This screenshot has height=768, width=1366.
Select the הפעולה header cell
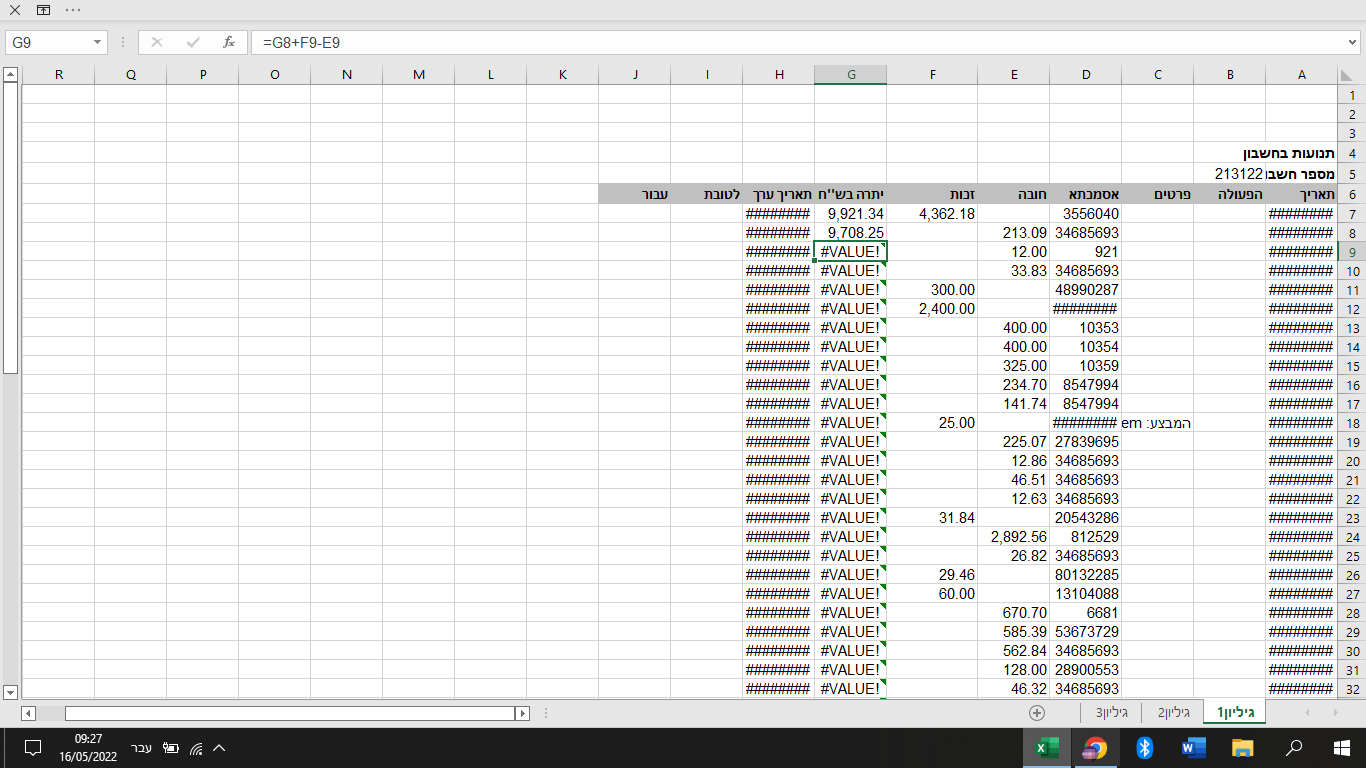point(1230,194)
